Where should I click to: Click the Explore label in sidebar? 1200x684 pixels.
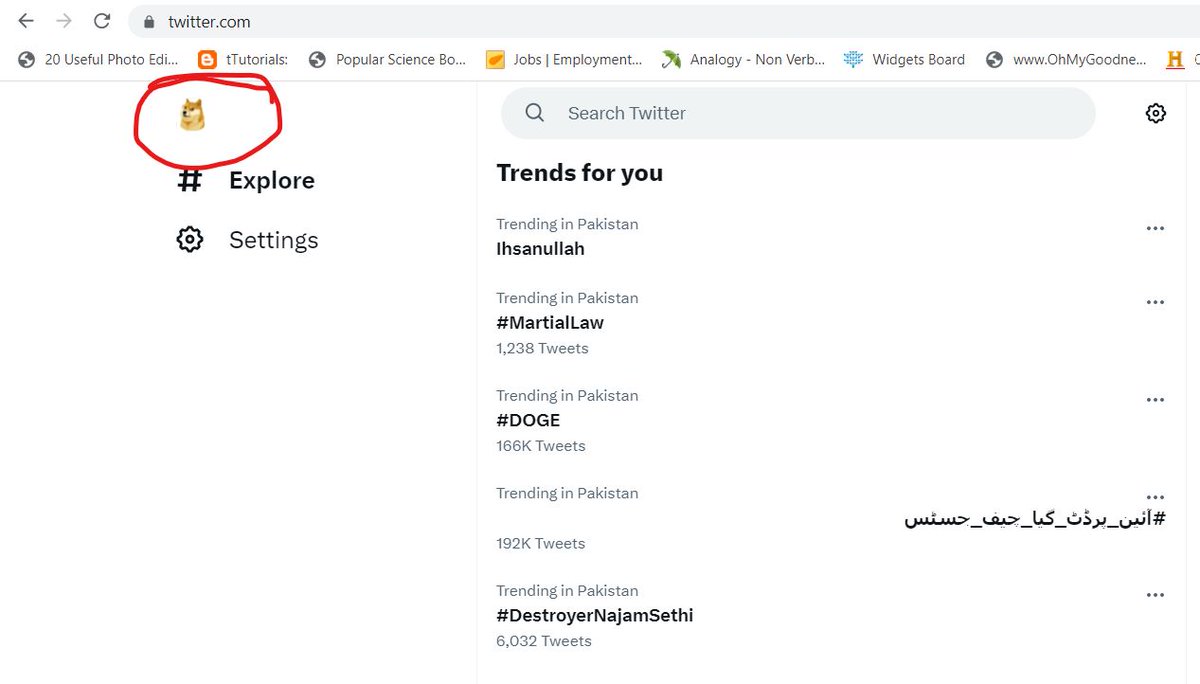tap(272, 180)
